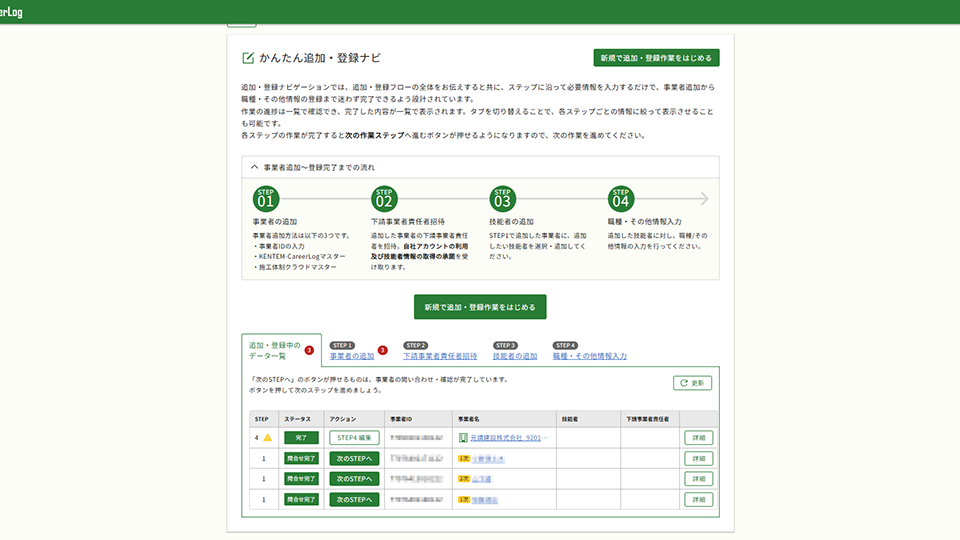Switch to the STEP4 職種・その他情報入力 tab

click(x=590, y=356)
